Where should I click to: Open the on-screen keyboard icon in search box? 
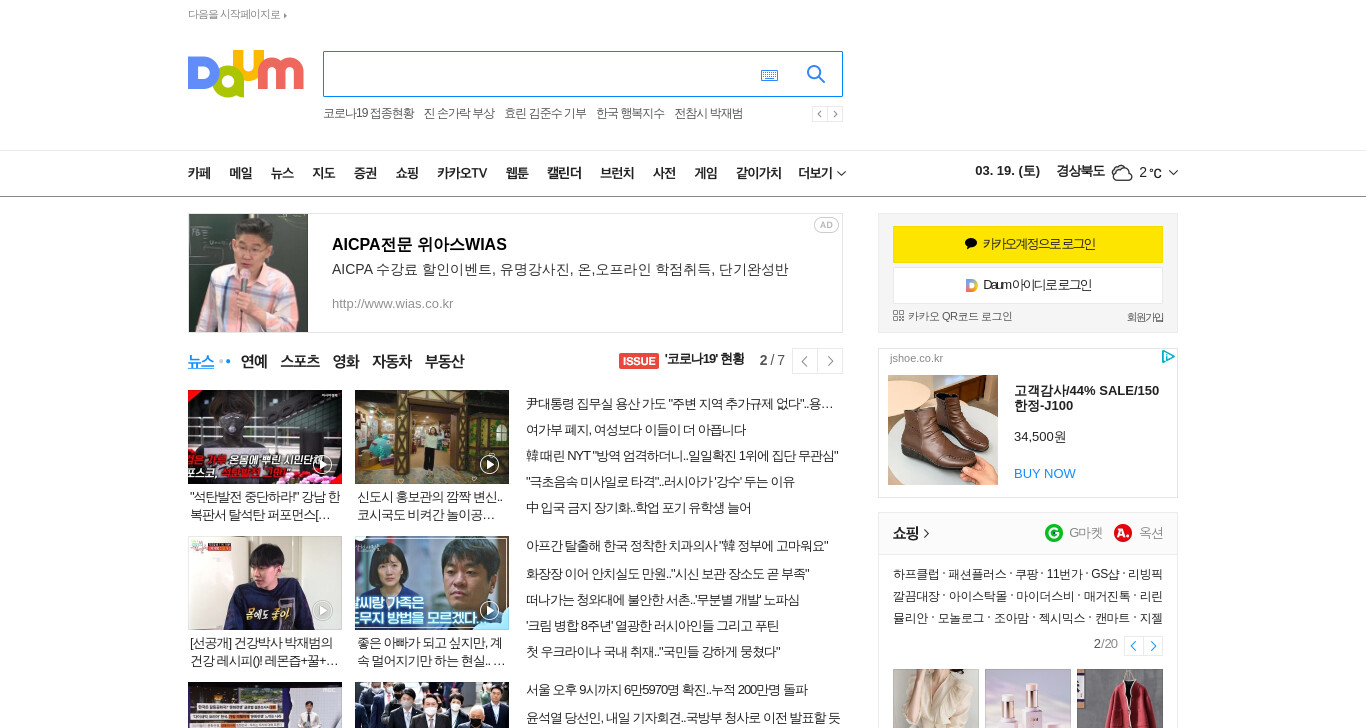(x=769, y=75)
